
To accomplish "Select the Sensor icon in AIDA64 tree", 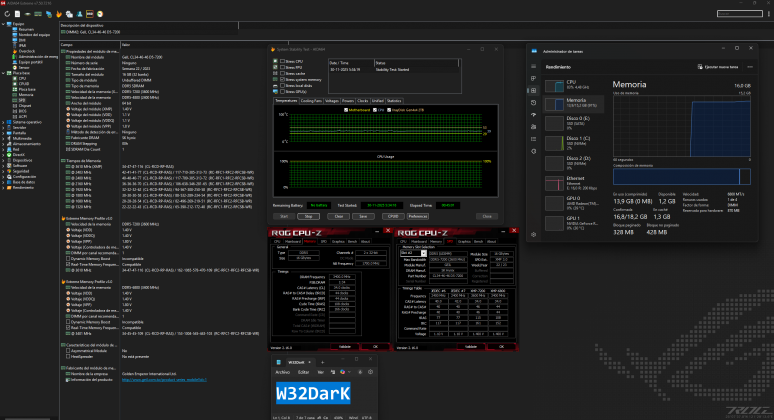I will tap(16, 66).
